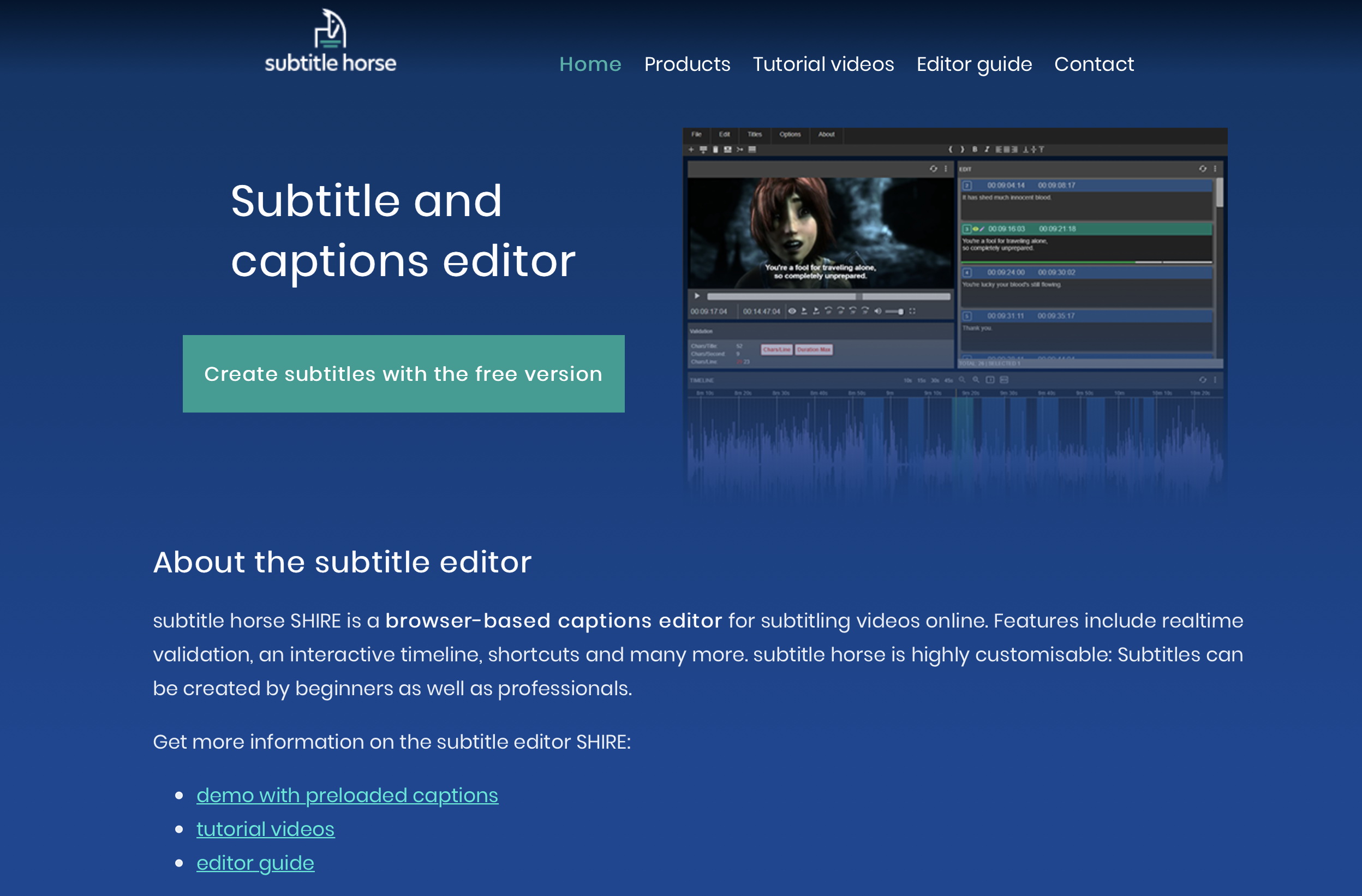Click Create subtitles with the free version
Viewport: 1362px width, 896px height.
(x=403, y=374)
